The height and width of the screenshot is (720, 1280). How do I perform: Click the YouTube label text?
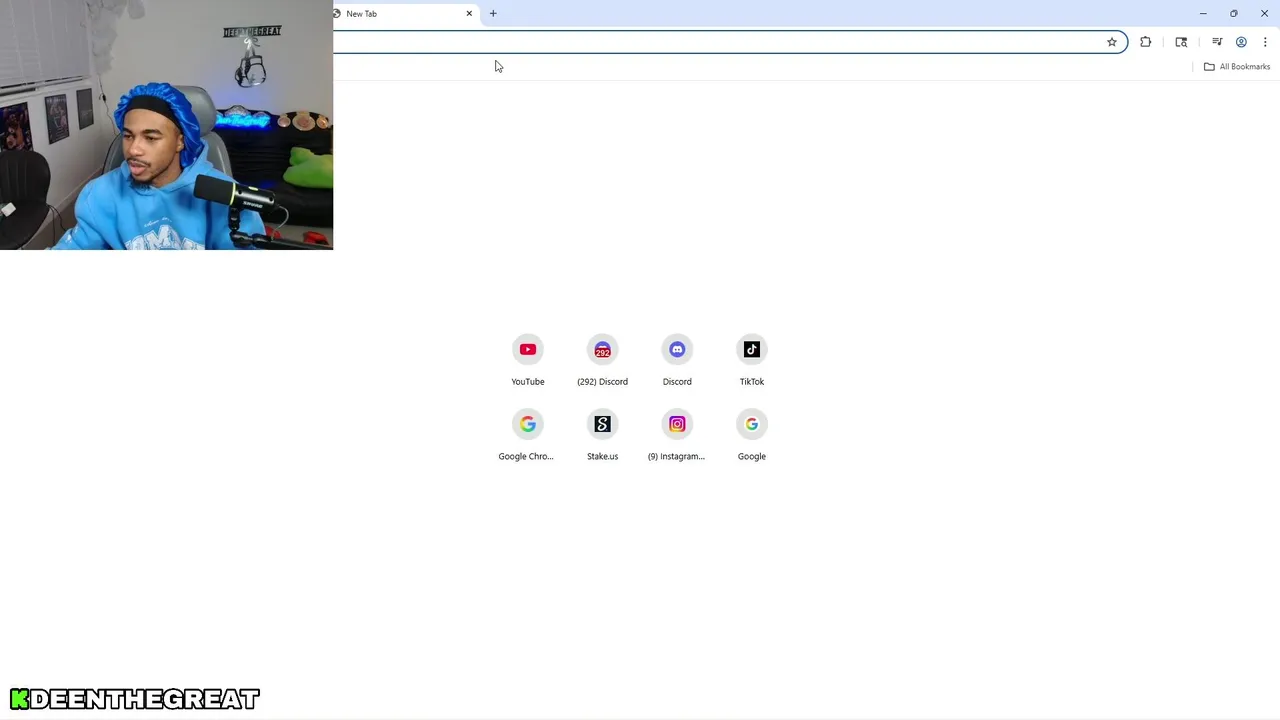(x=528, y=382)
